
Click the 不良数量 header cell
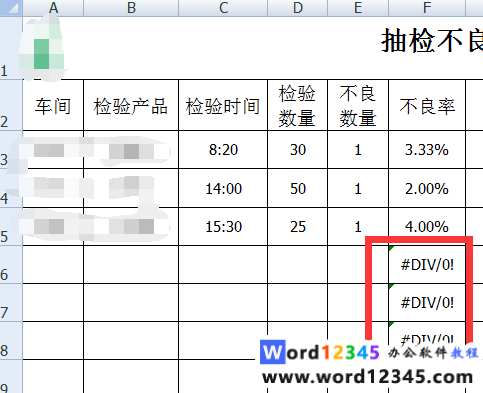click(358, 105)
